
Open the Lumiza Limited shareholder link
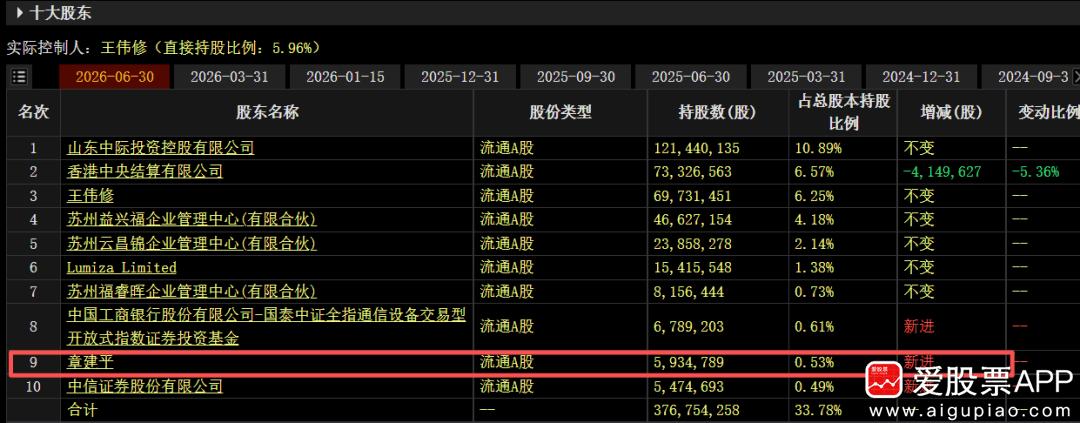click(122, 267)
